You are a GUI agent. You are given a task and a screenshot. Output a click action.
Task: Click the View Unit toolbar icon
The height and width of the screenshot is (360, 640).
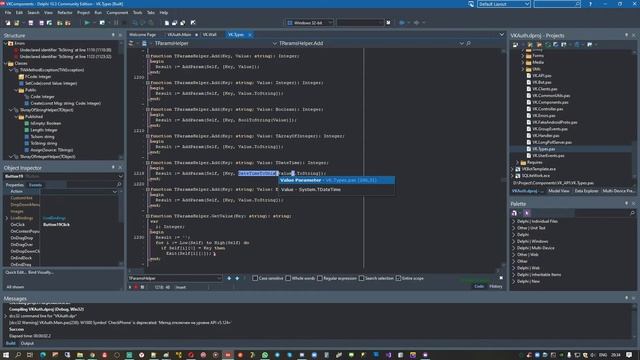(167, 23)
